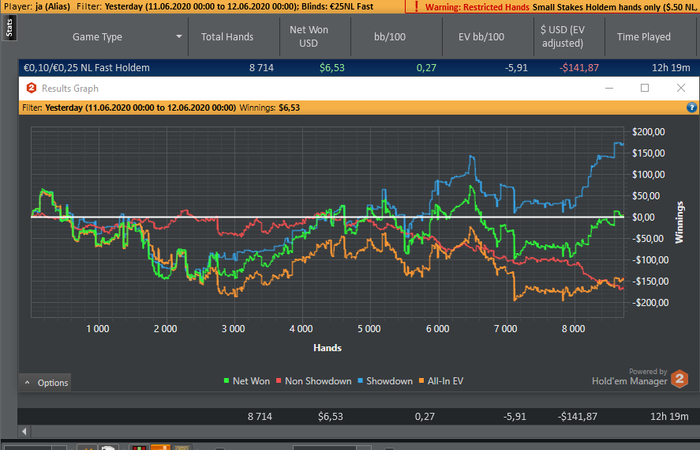Click the Hold'em Manager 2 logo
The width and height of the screenshot is (700, 450).
679,379
